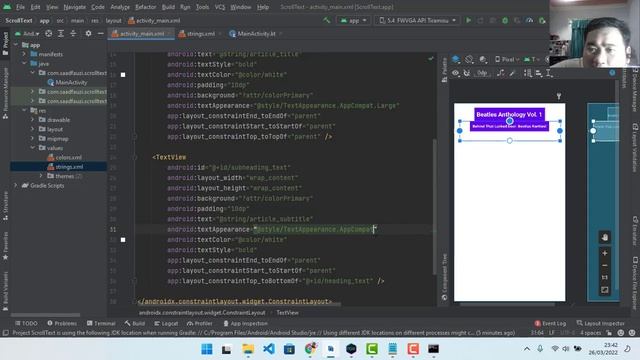
Task: Open the 5.4 FWVGA device dropdown
Action: pos(416,20)
